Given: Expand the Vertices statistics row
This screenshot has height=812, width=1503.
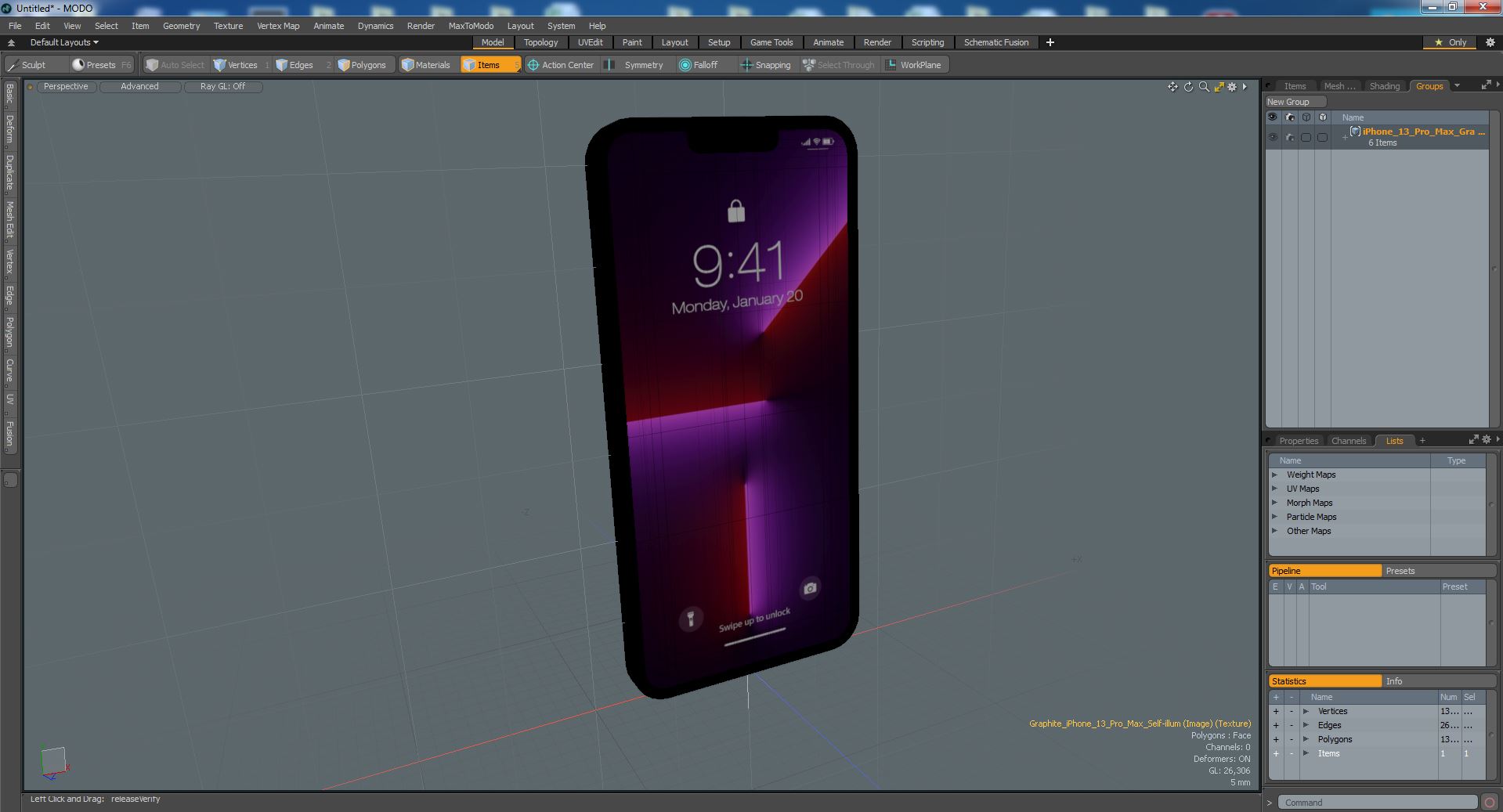Looking at the screenshot, I should (x=1306, y=711).
